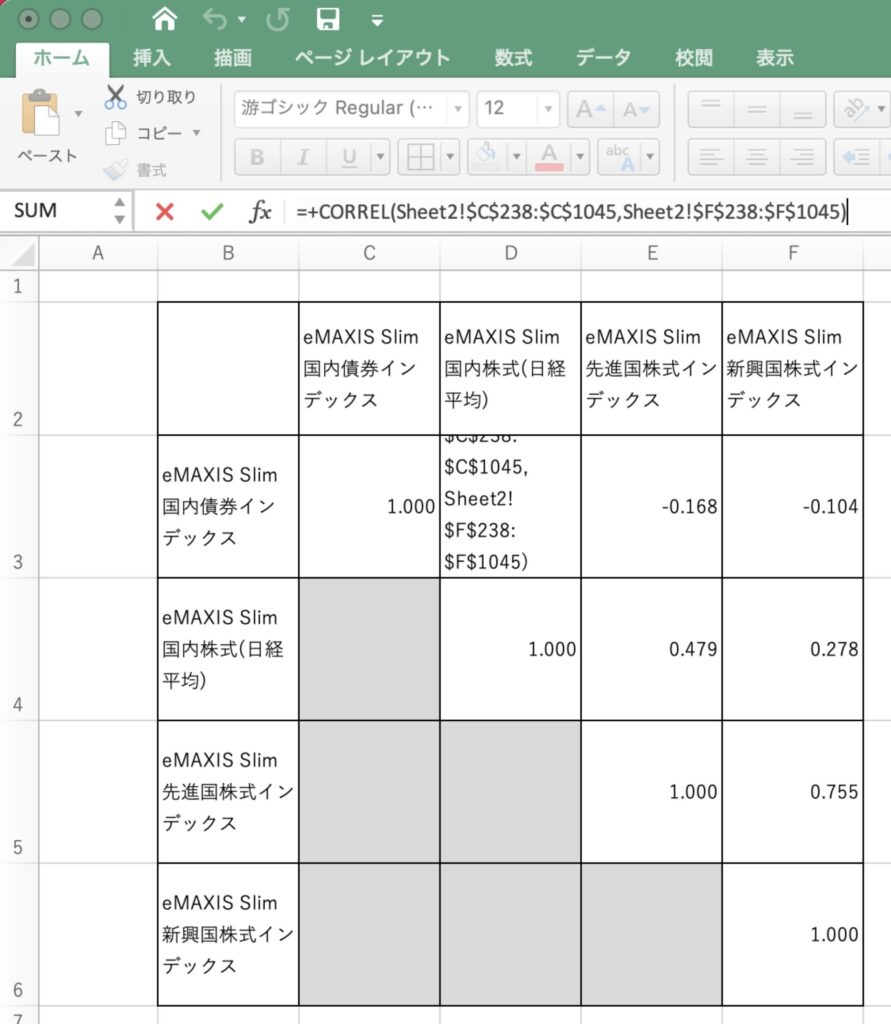Click the cell with value 0.278
Image resolution: width=891 pixels, height=1024 pixels.
792,649
